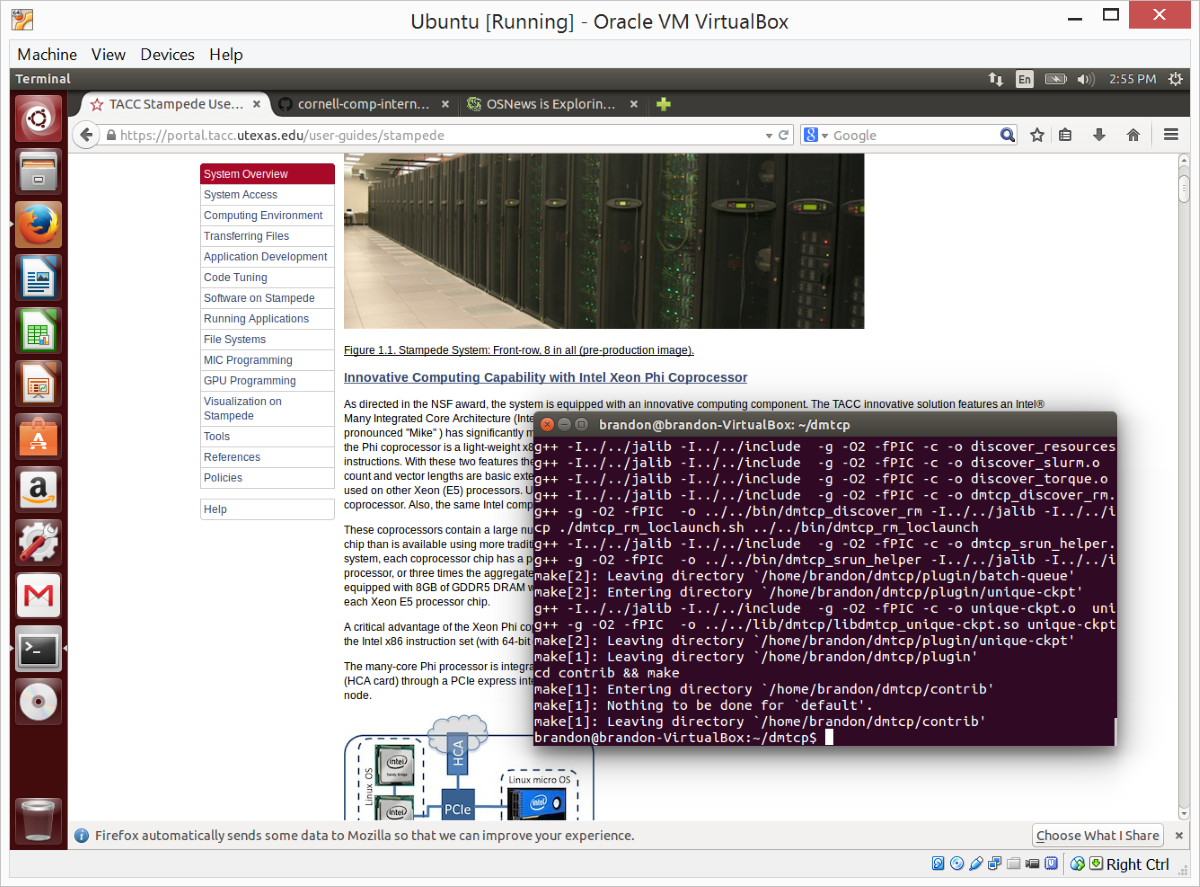The height and width of the screenshot is (887, 1200).
Task: Open System Settings from the launcher
Action: tap(38, 543)
